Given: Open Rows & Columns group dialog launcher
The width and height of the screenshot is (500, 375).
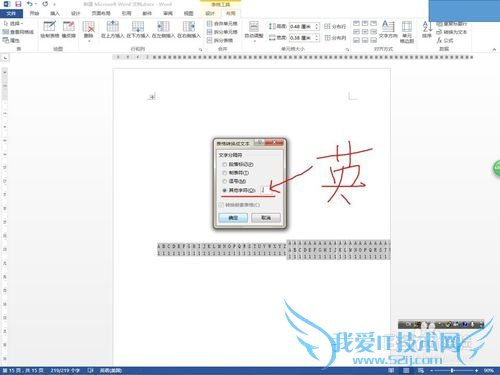Looking at the screenshot, I should coord(201,49).
